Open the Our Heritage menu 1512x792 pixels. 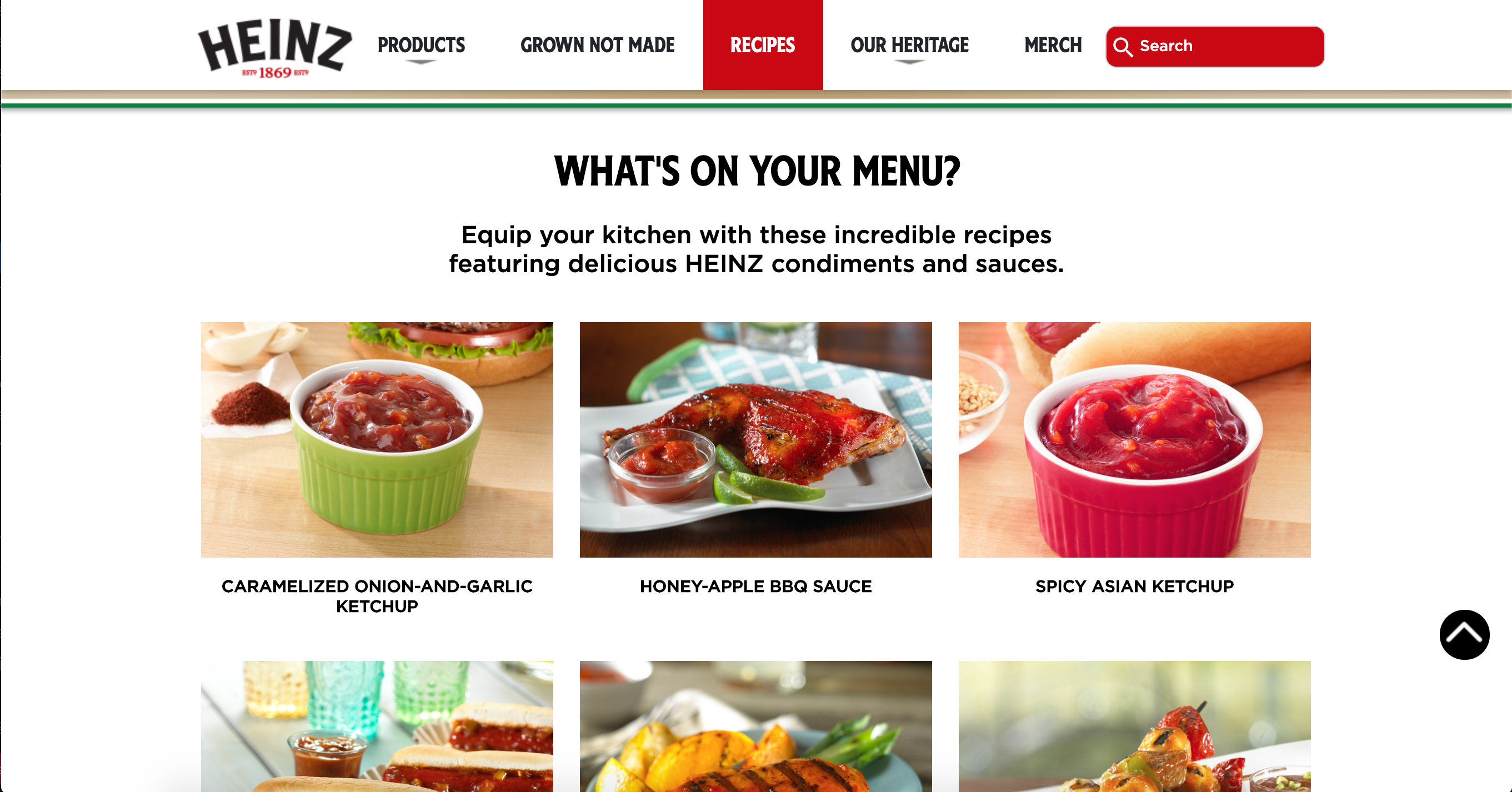[x=909, y=45]
